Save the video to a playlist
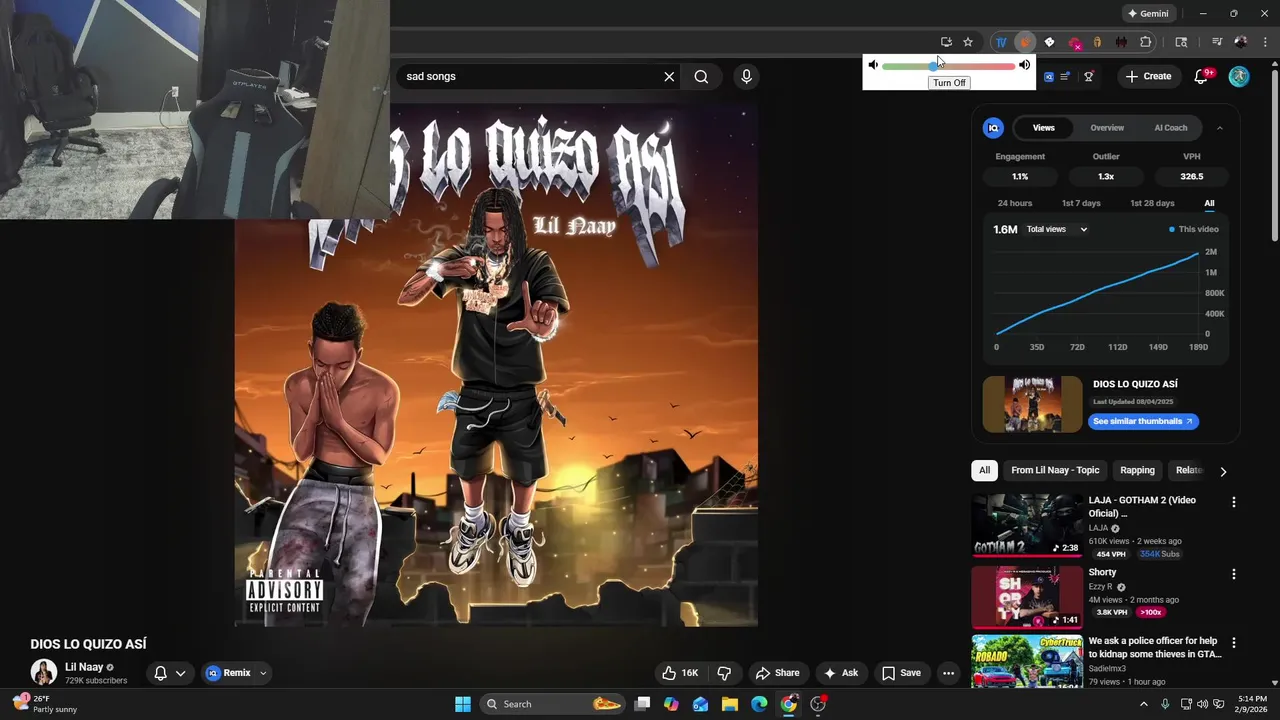 pyautogui.click(x=901, y=673)
